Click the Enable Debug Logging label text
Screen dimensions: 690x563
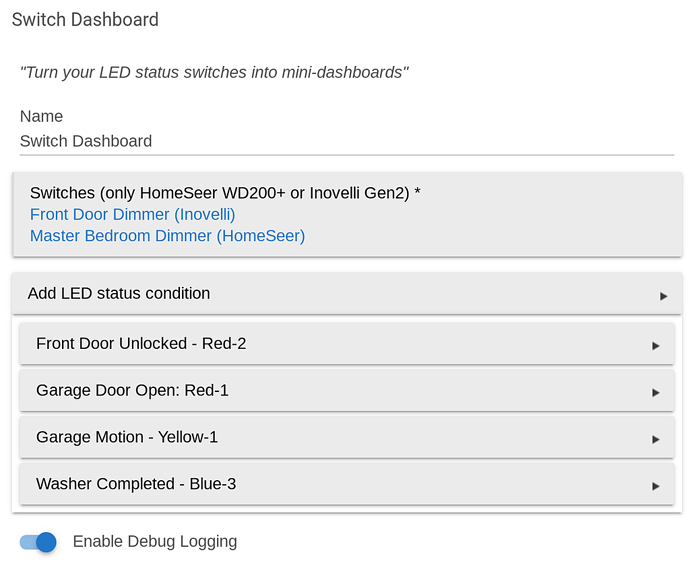155,542
